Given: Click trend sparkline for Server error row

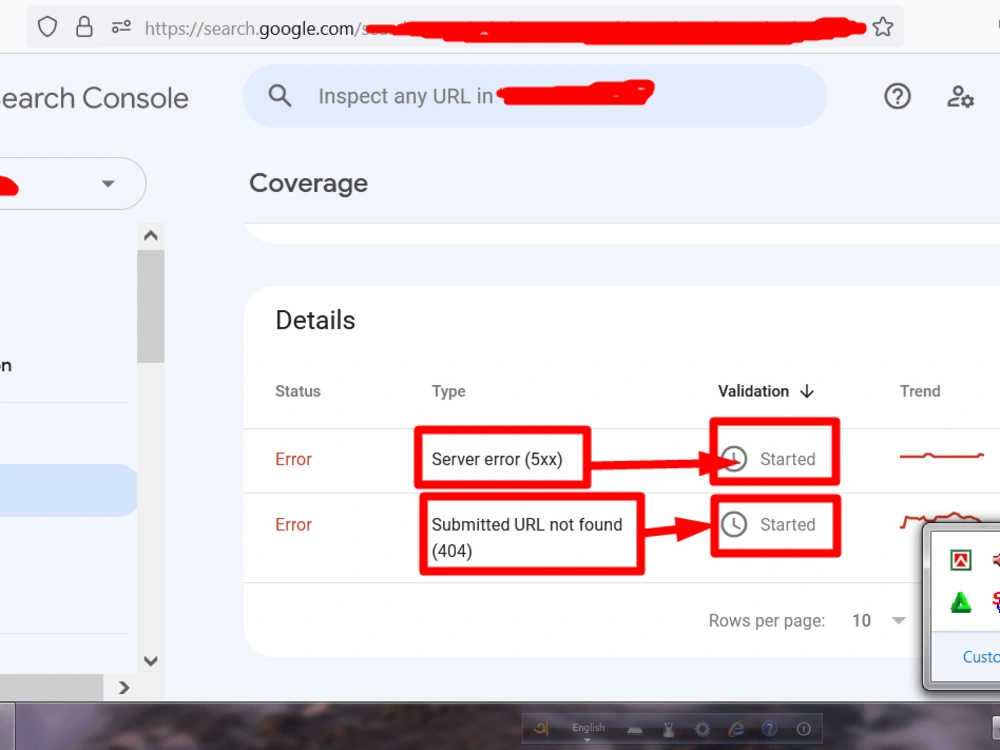Looking at the screenshot, I should pos(941,455).
